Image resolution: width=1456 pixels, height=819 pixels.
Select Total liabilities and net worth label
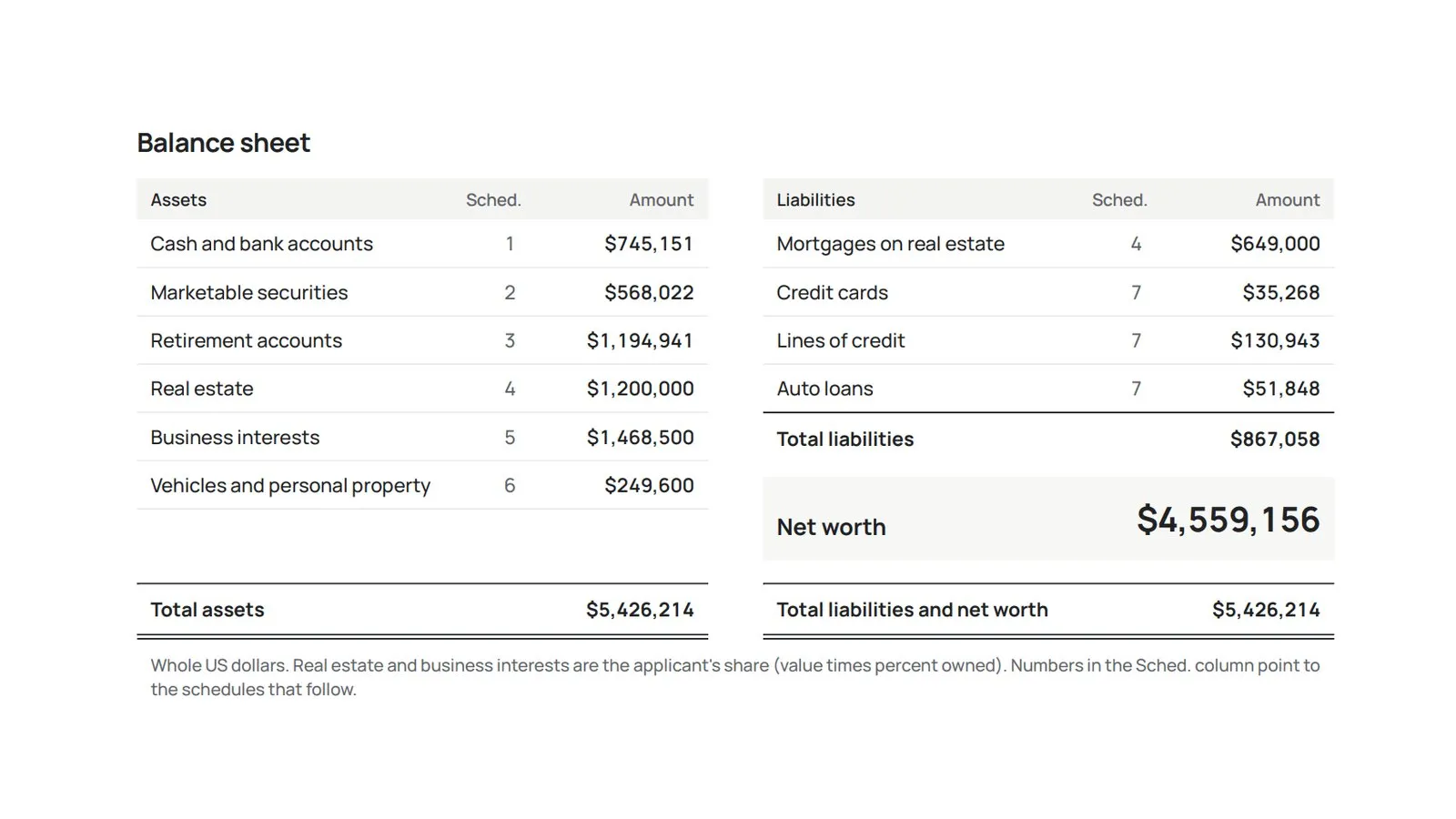pos(912,610)
